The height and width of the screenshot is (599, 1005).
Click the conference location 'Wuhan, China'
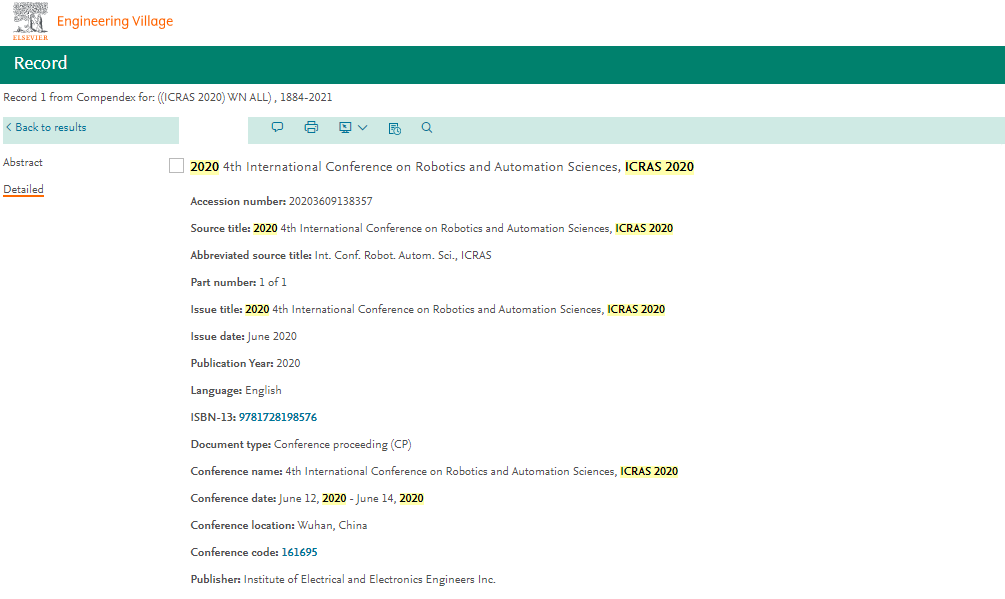[332, 525]
